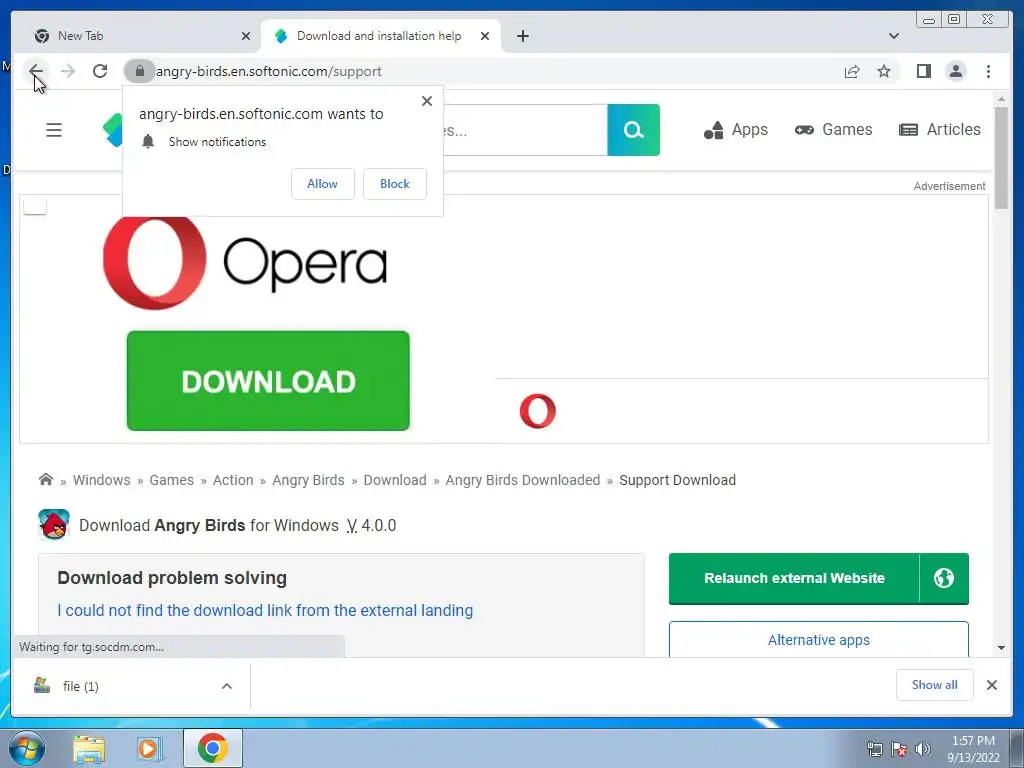This screenshot has height=768, width=1024.
Task: Close Download and installation help tab
Action: (485, 36)
